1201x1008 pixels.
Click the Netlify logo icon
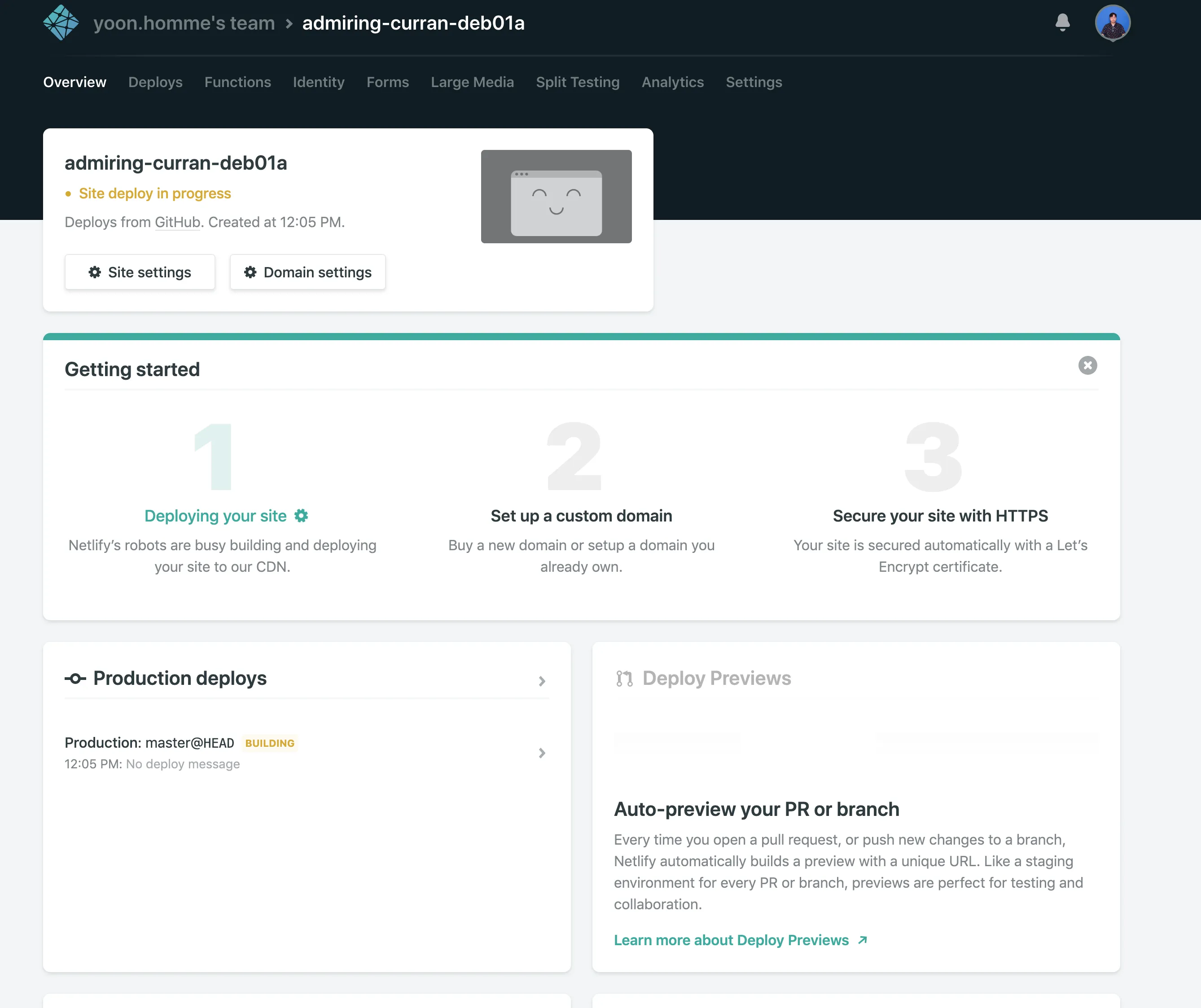61,23
